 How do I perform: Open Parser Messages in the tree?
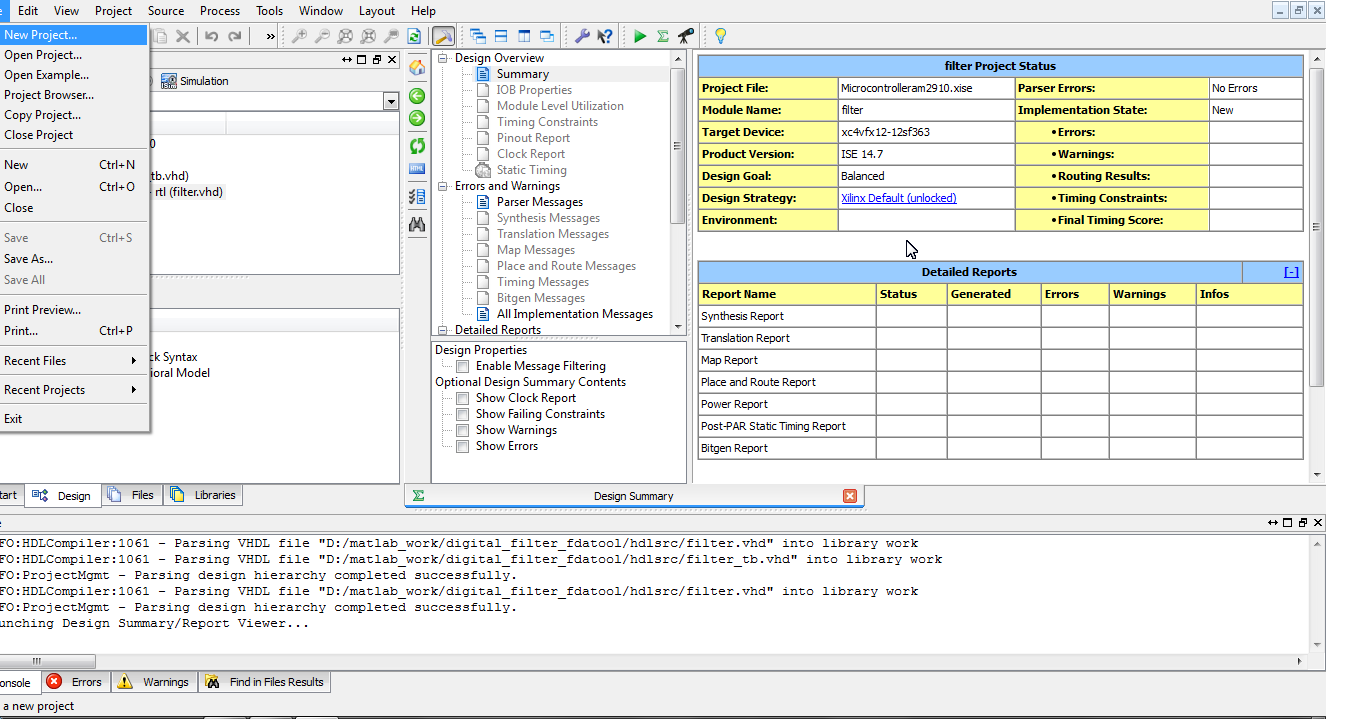click(x=540, y=202)
